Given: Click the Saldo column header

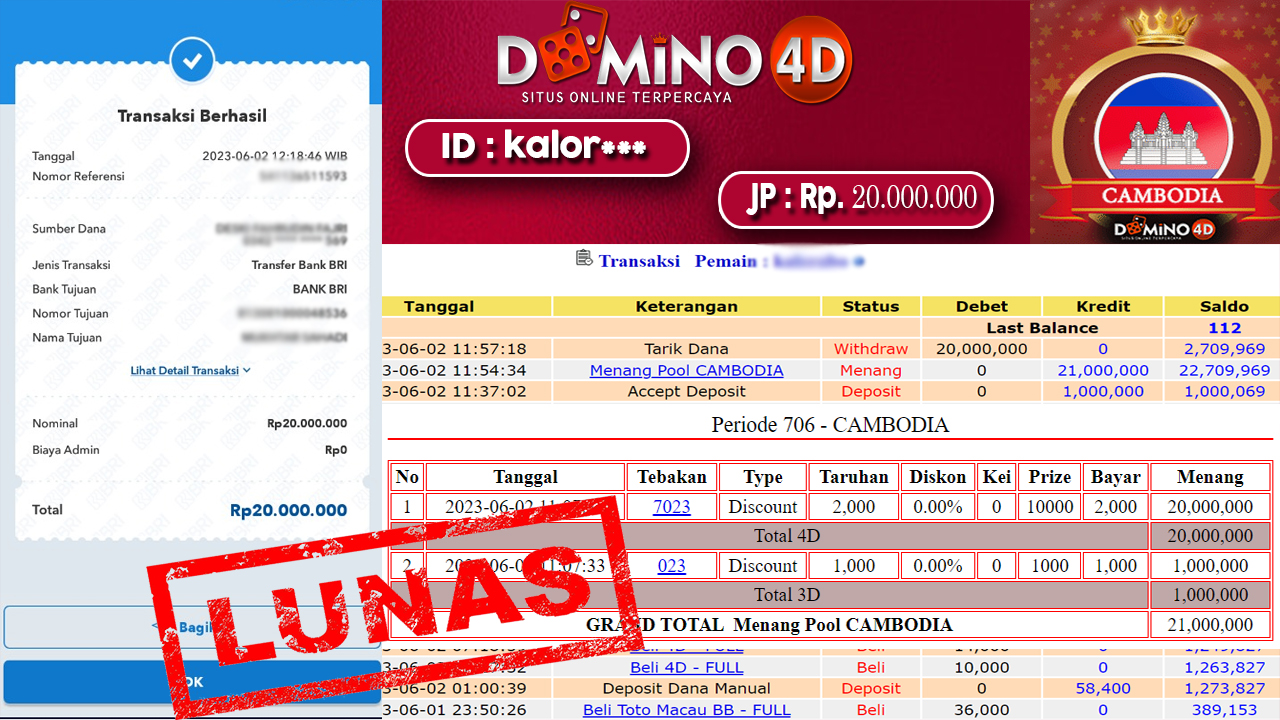Looking at the screenshot, I should click(1225, 306).
